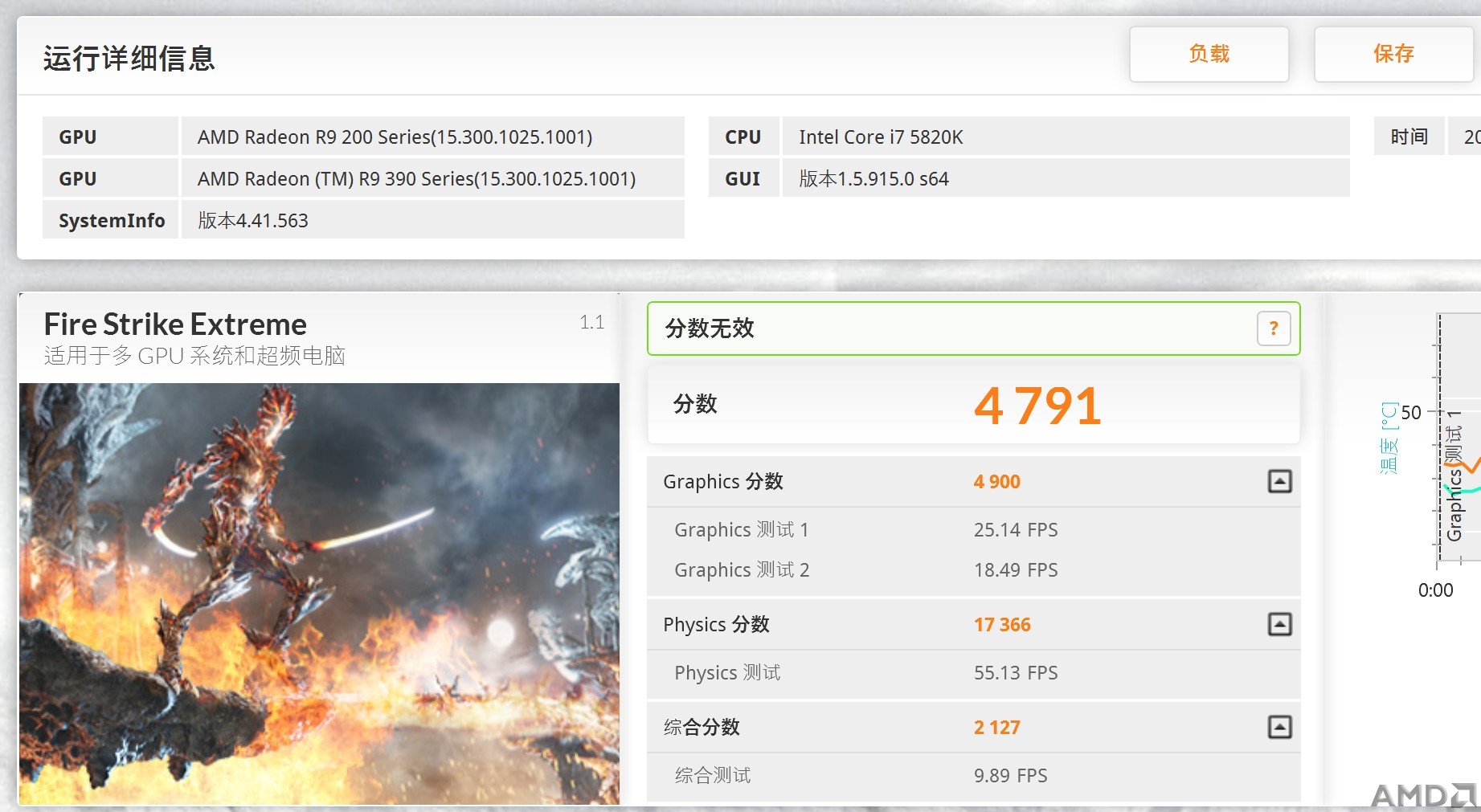Screen dimensions: 1481x812
Task: Select SystemInfo version 4.41.563 text
Action: pos(253,221)
